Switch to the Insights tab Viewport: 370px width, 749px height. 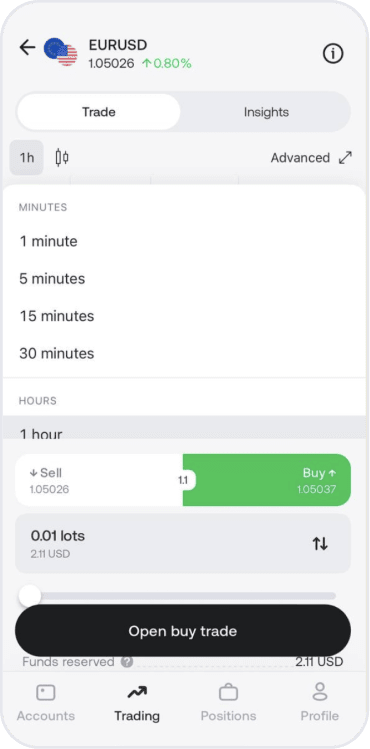coord(266,112)
